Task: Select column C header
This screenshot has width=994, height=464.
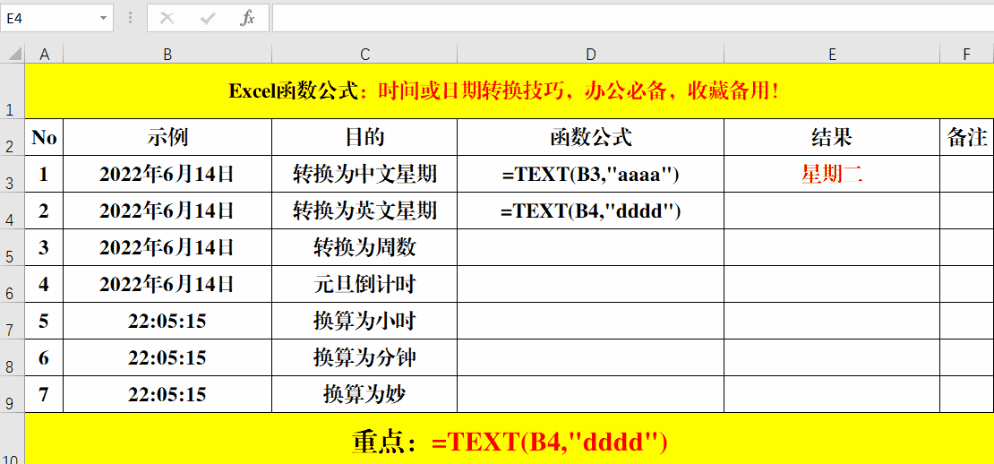Action: [365, 55]
